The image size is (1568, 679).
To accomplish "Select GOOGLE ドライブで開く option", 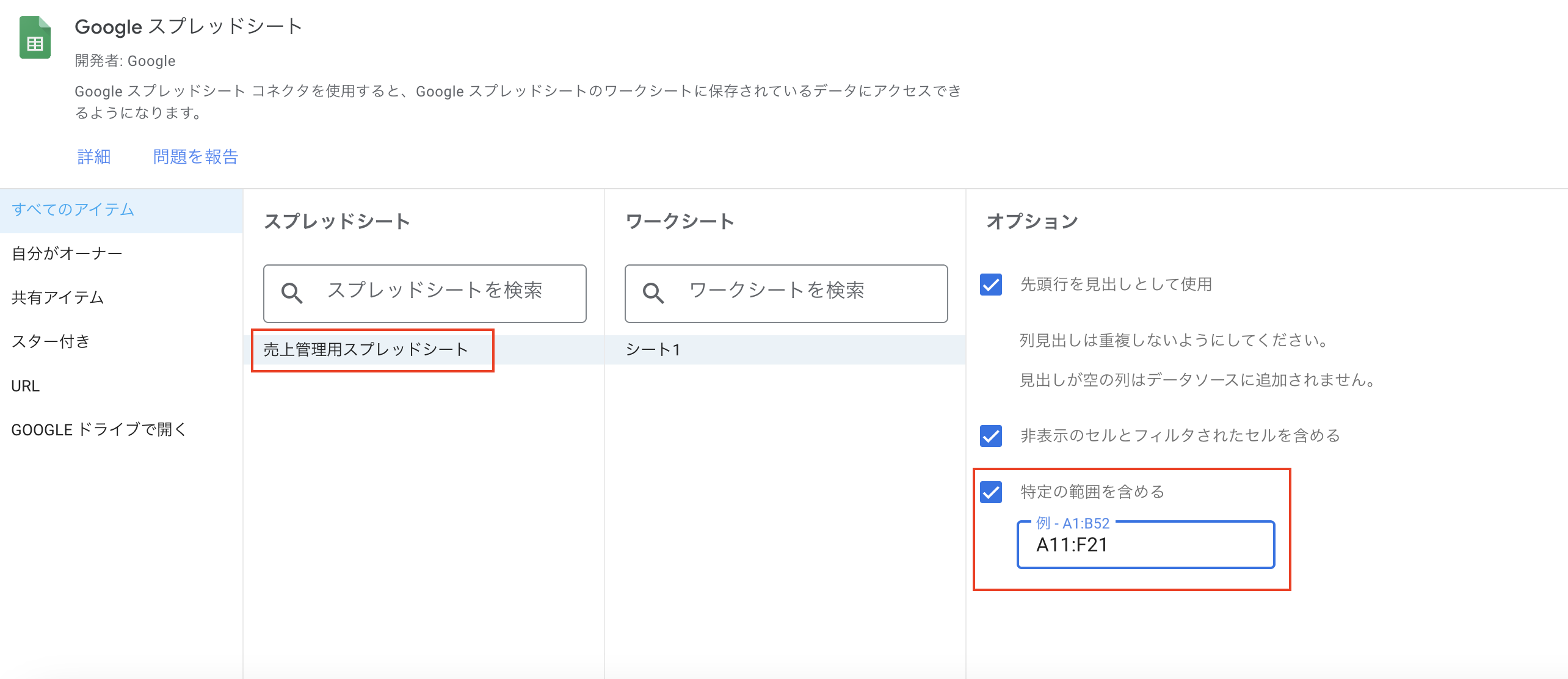I will pyautogui.click(x=99, y=430).
